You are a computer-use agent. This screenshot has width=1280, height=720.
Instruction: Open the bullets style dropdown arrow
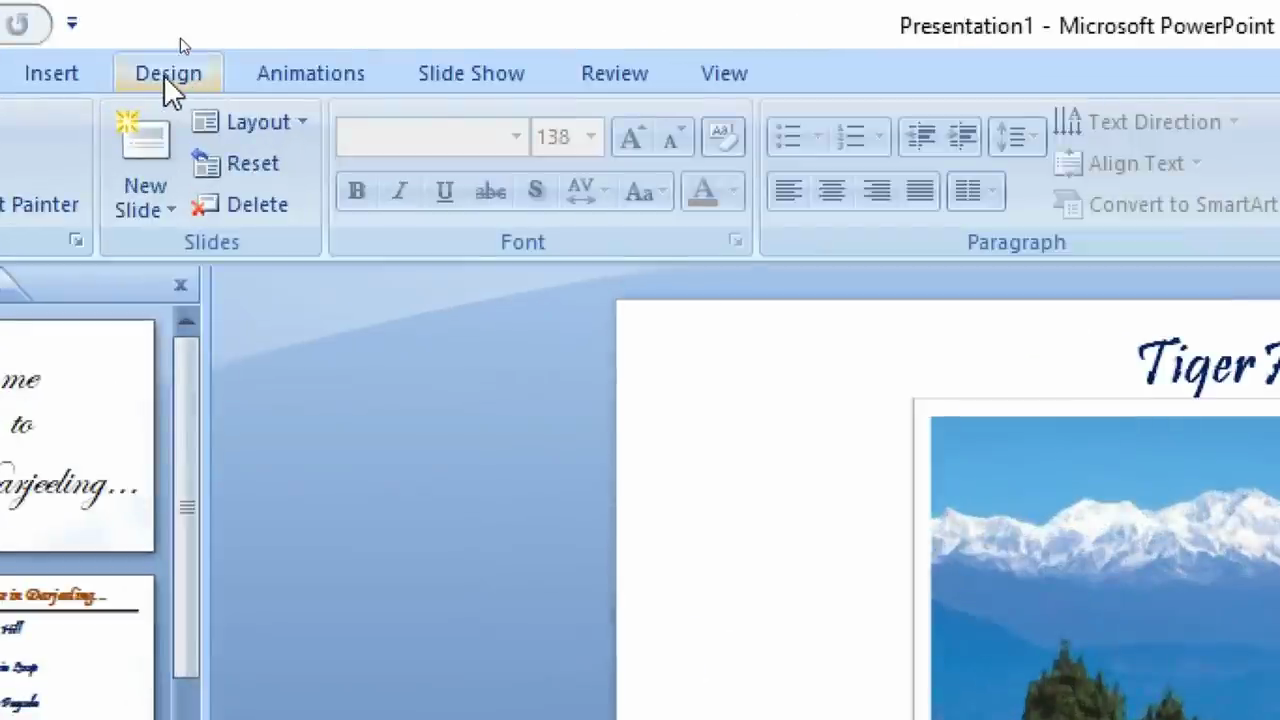click(x=818, y=137)
